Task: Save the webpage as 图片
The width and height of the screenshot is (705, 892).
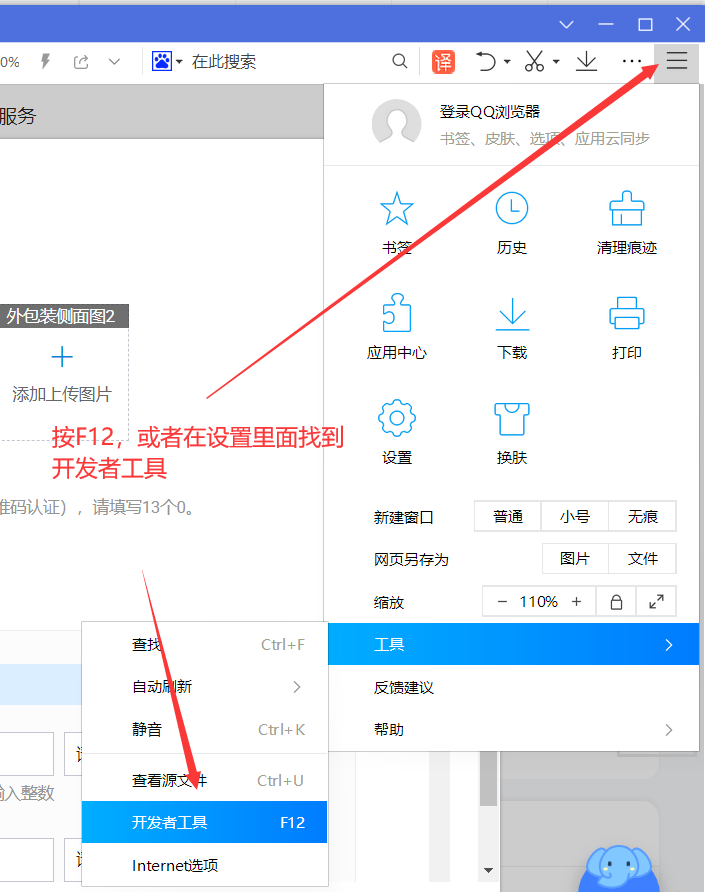Action: [575, 559]
